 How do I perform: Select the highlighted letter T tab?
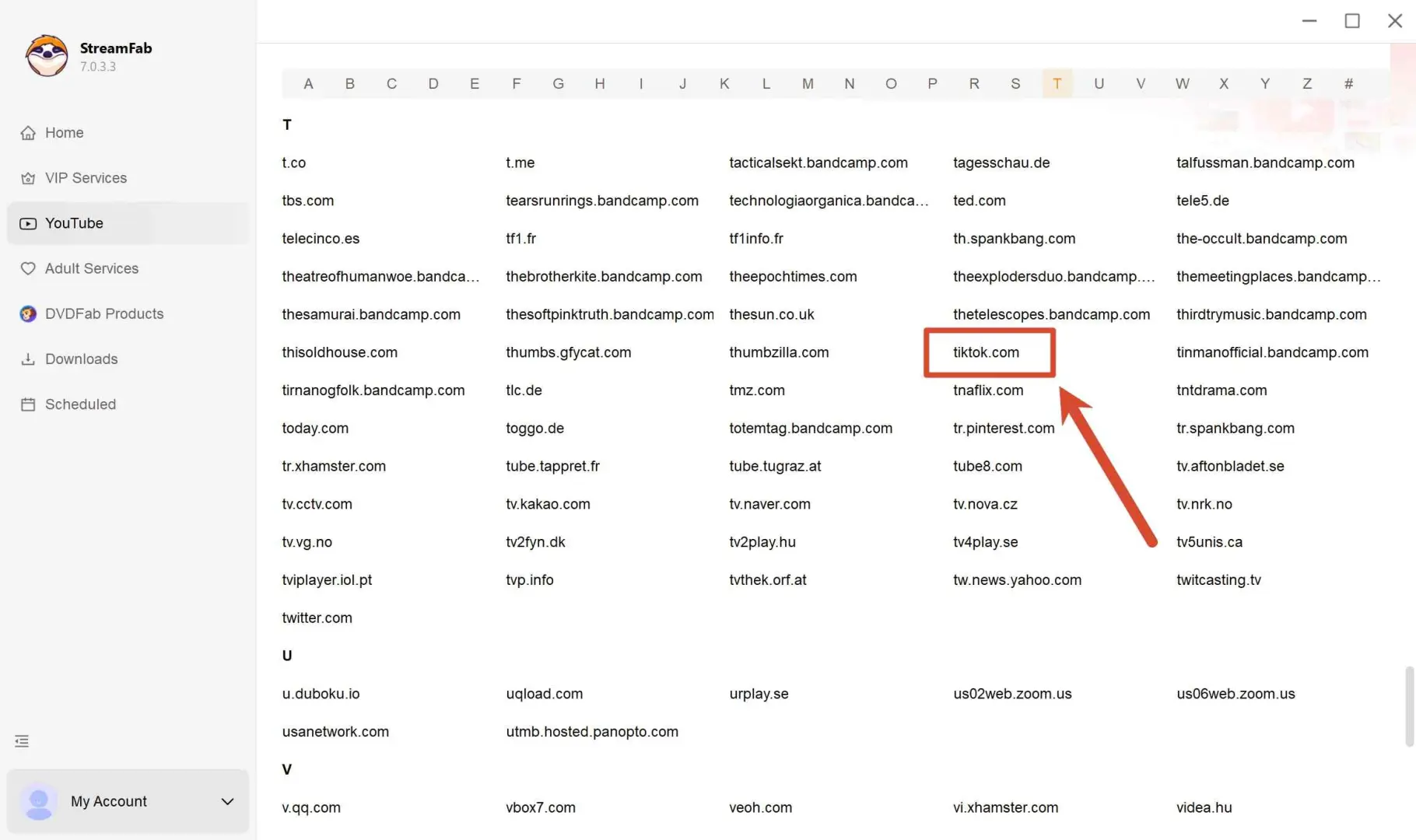pos(1057,84)
